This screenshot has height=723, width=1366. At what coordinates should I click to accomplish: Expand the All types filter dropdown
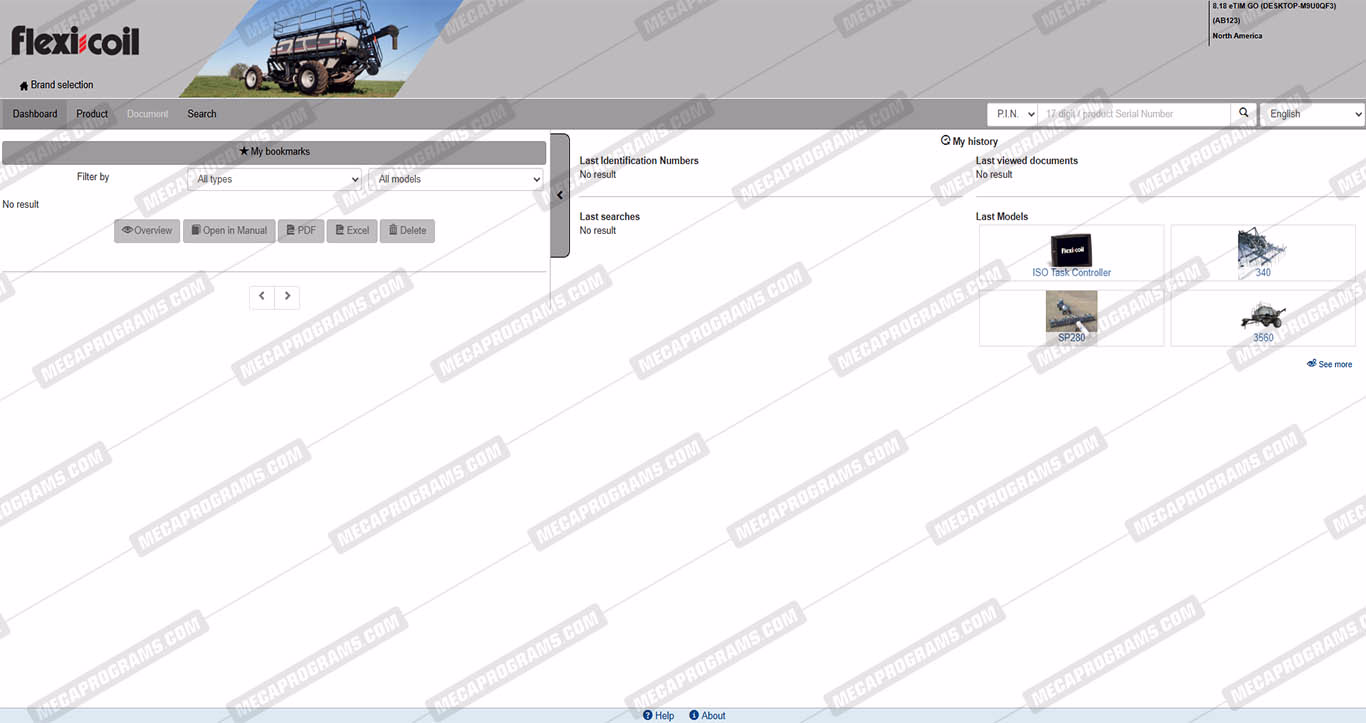tap(275, 179)
